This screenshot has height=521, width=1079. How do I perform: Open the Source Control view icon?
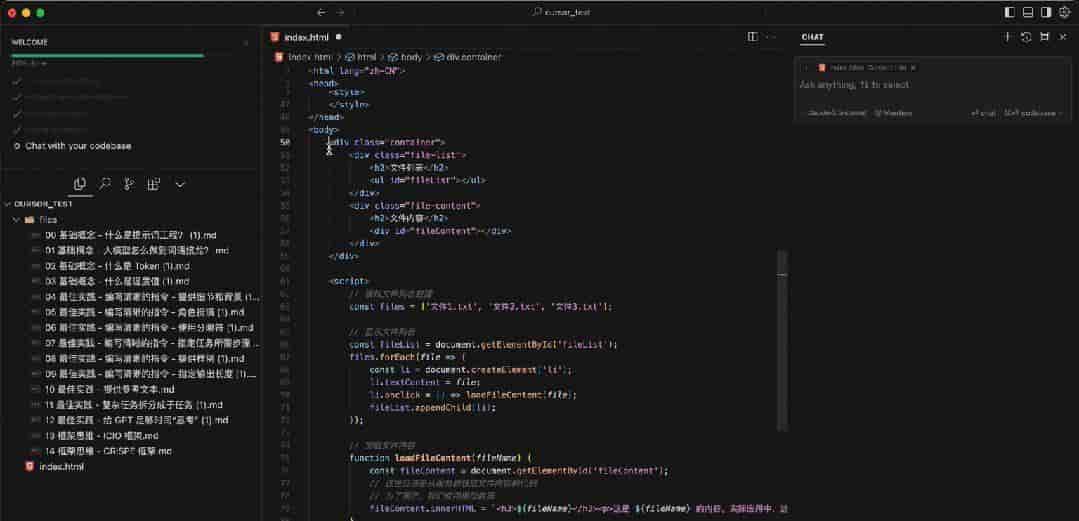tap(129, 184)
